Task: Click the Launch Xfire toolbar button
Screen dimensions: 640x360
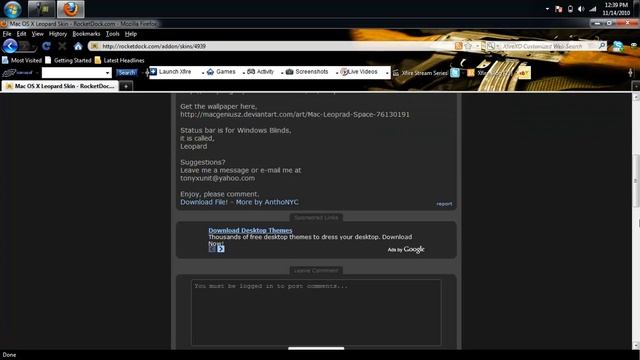Action: 171,72
